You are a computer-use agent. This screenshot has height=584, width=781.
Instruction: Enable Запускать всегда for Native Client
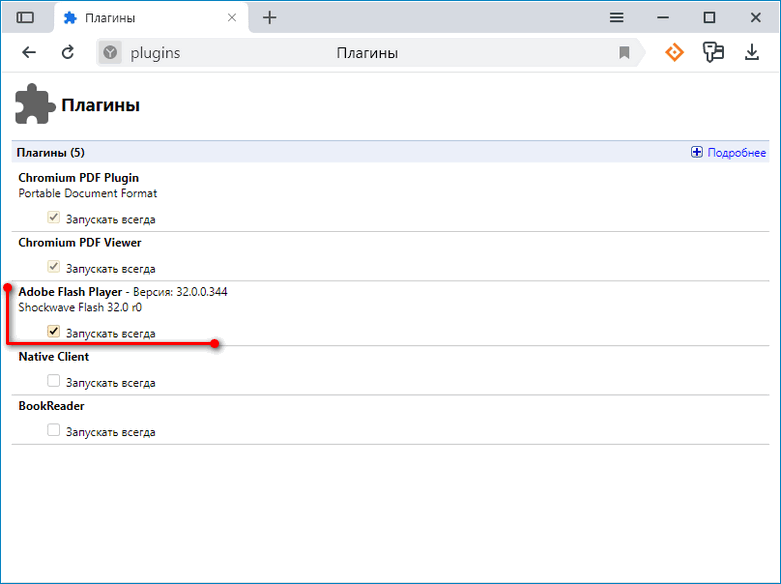[x=53, y=381]
